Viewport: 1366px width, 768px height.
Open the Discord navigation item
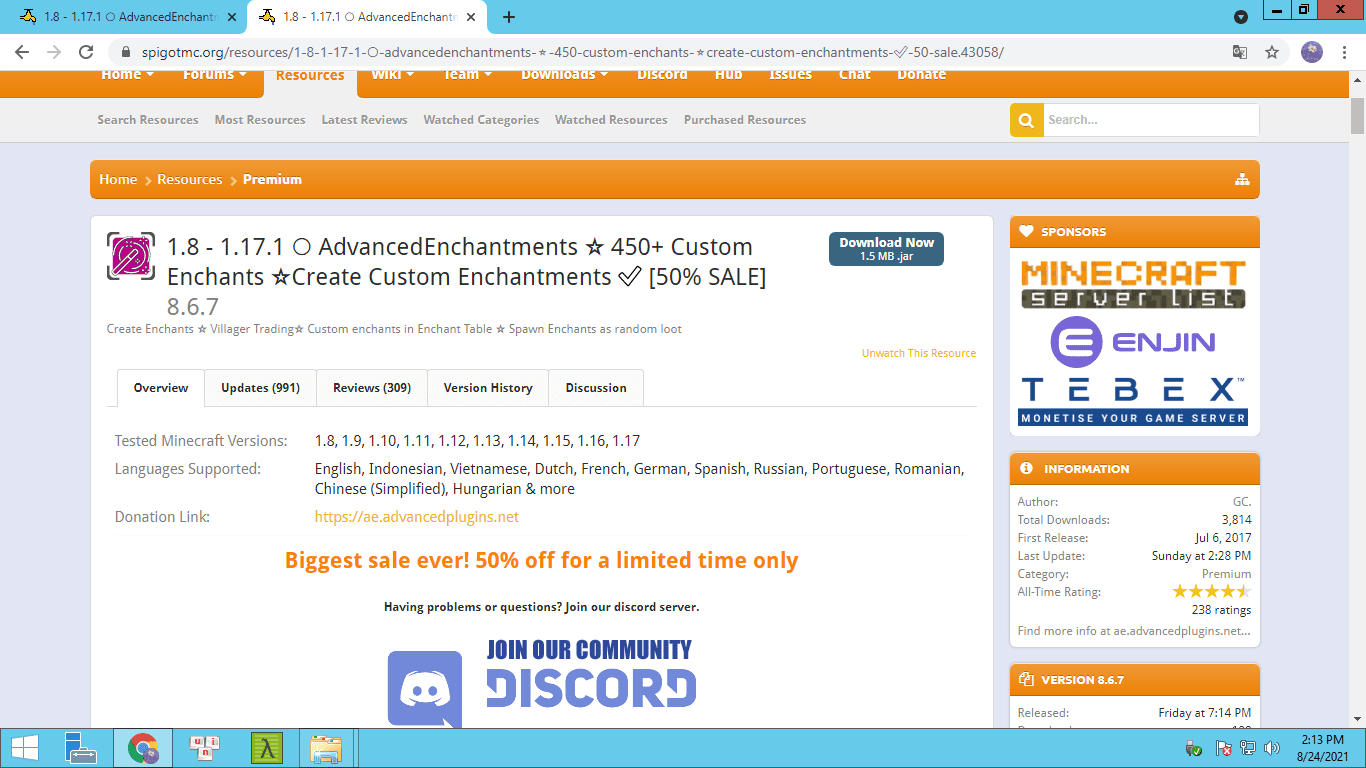pos(662,75)
